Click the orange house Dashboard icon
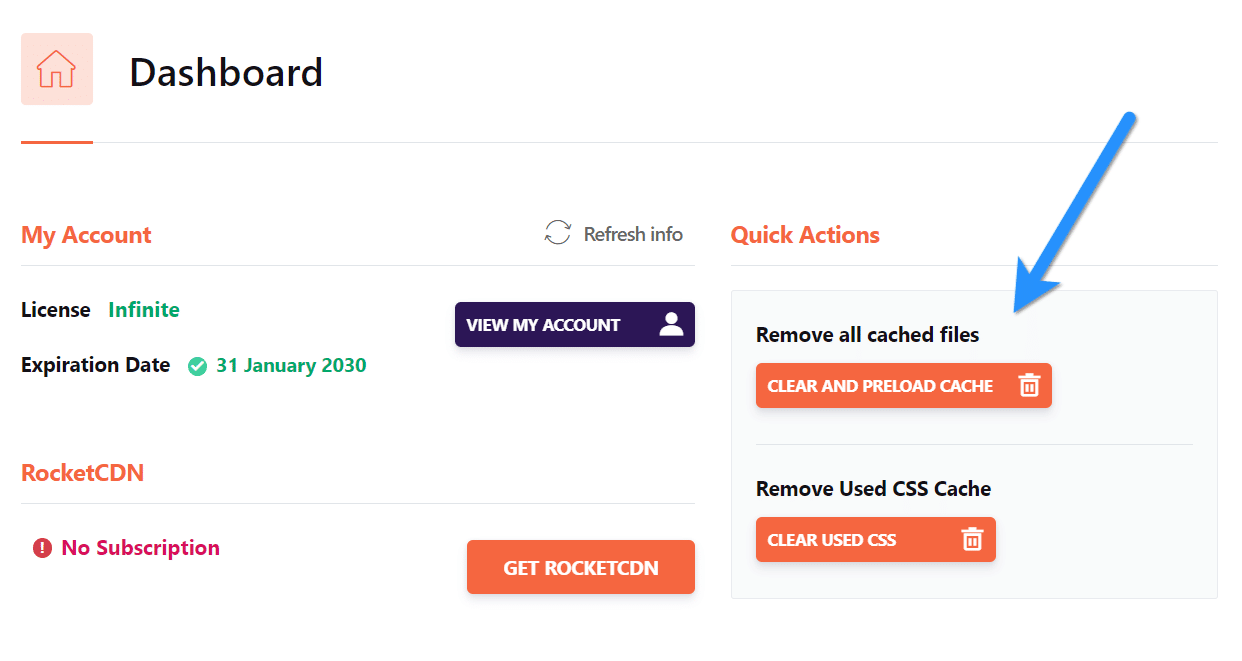The height and width of the screenshot is (661, 1242). tap(56, 68)
